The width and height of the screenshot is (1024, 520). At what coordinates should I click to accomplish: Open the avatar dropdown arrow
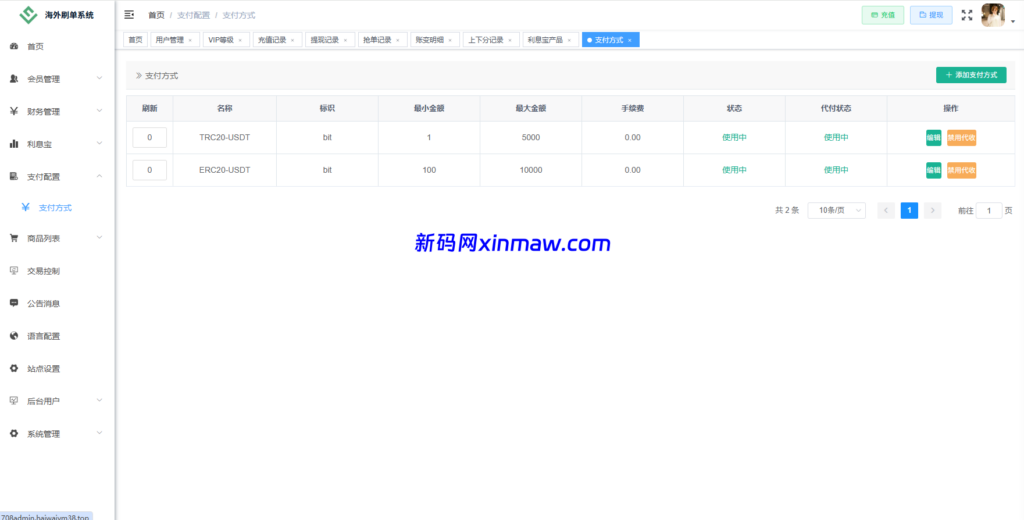[x=1012, y=22]
